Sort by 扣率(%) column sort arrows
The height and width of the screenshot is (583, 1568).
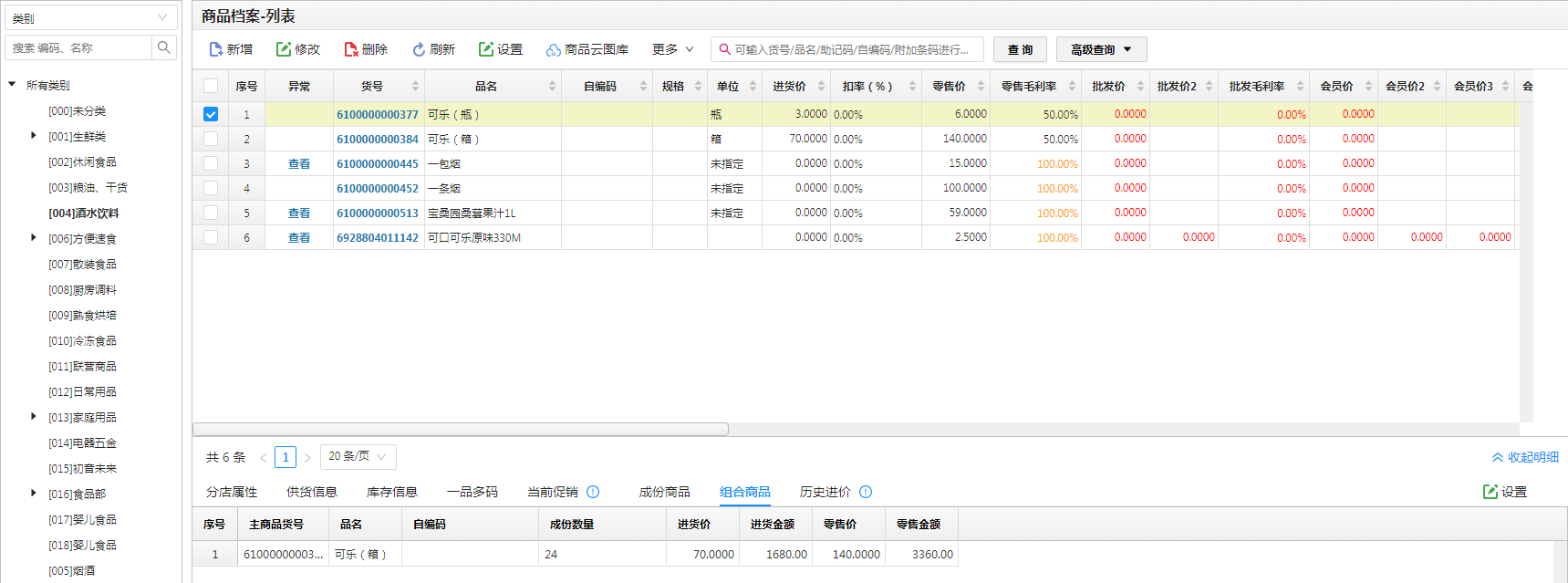pos(912,86)
